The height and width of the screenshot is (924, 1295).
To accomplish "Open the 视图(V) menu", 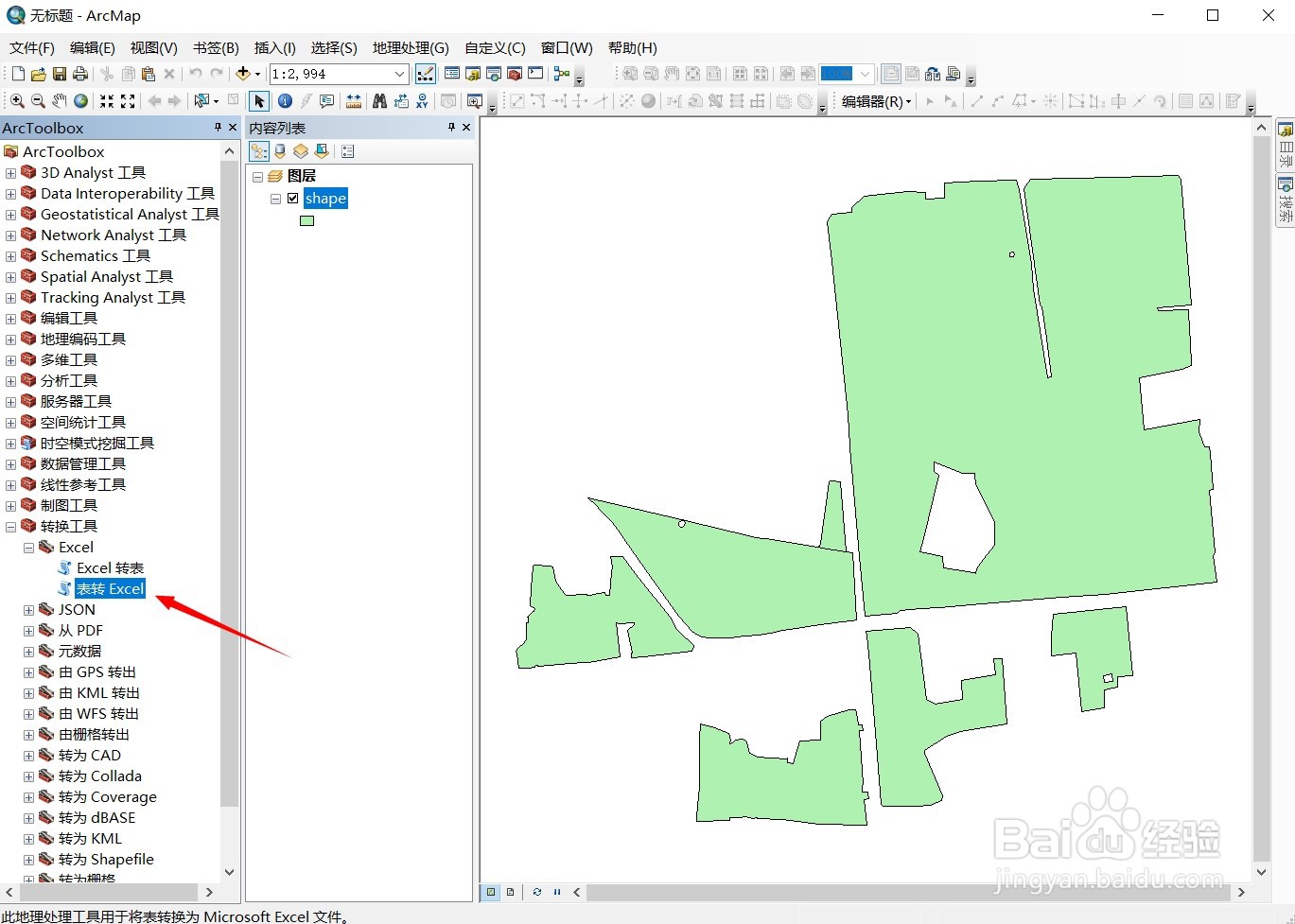I will point(154,48).
